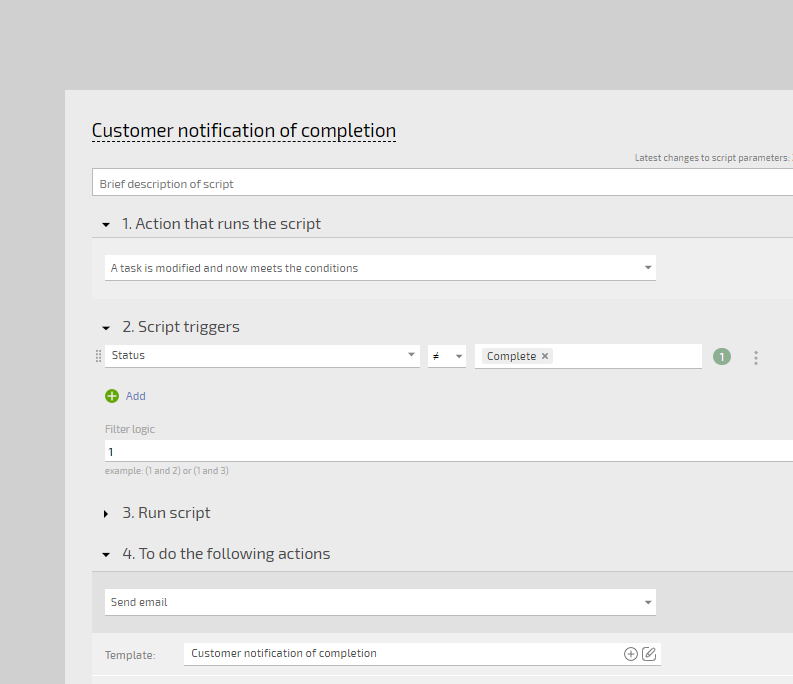Click the Filter logic input field
The image size is (793, 684).
click(x=440, y=452)
